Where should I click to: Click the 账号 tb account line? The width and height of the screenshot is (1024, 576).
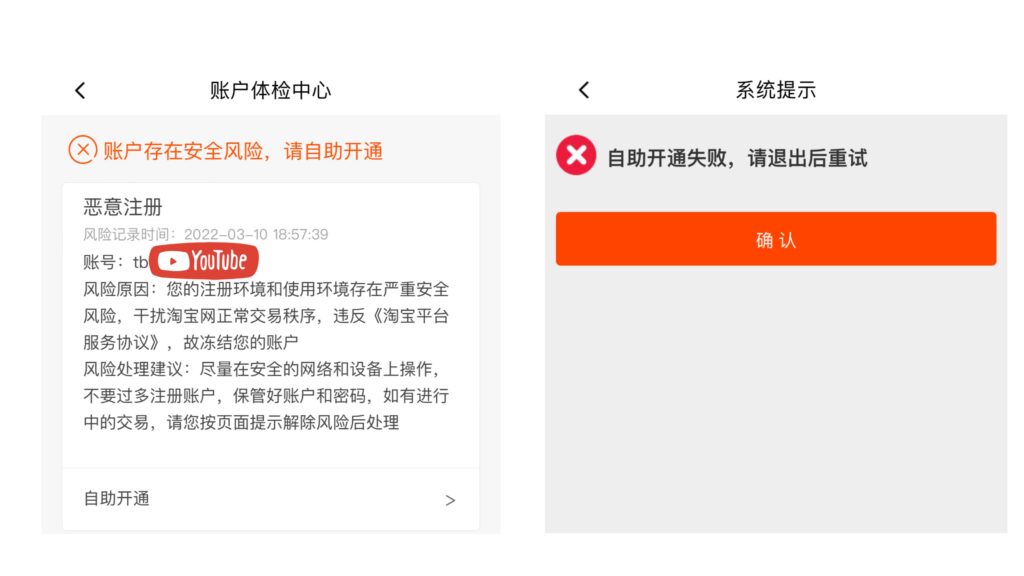(x=116, y=262)
